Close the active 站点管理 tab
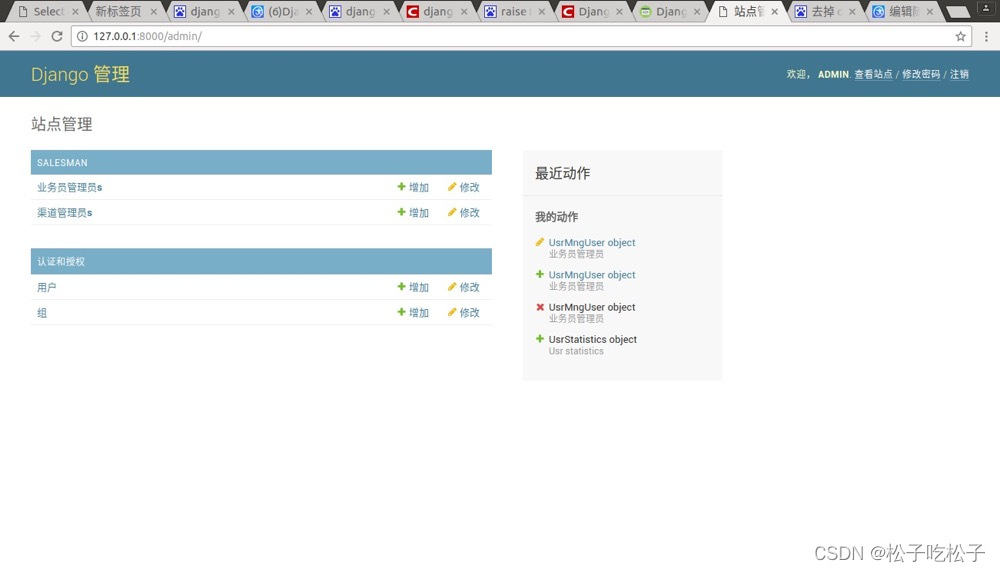Screen dimensions: 1000x572 [774, 11]
